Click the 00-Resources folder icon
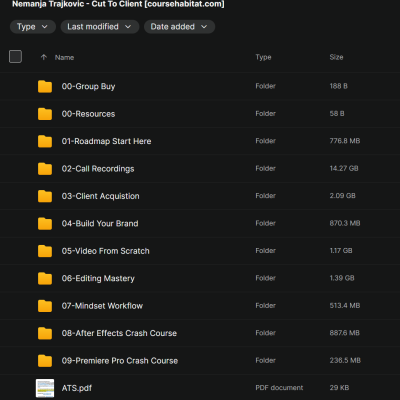Screen dimensions: 400x400 [45, 114]
